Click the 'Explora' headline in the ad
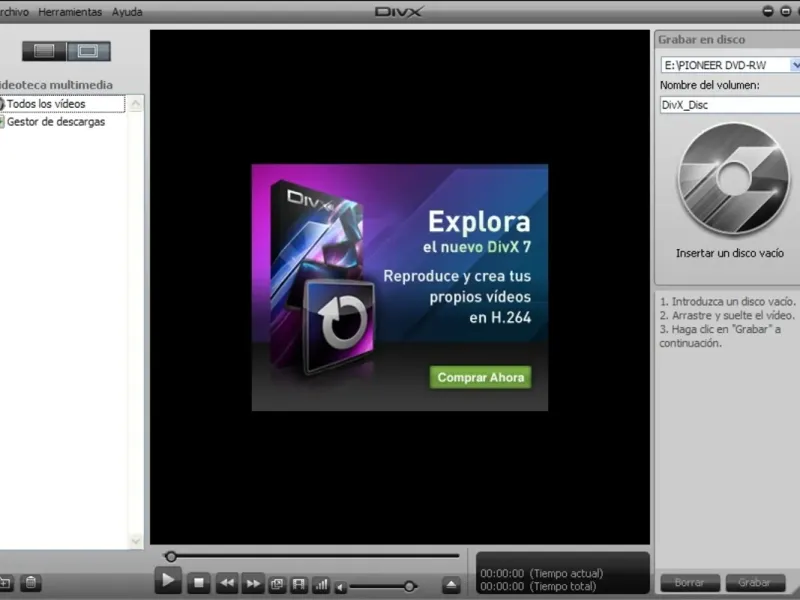This screenshot has width=800, height=600. click(x=479, y=222)
